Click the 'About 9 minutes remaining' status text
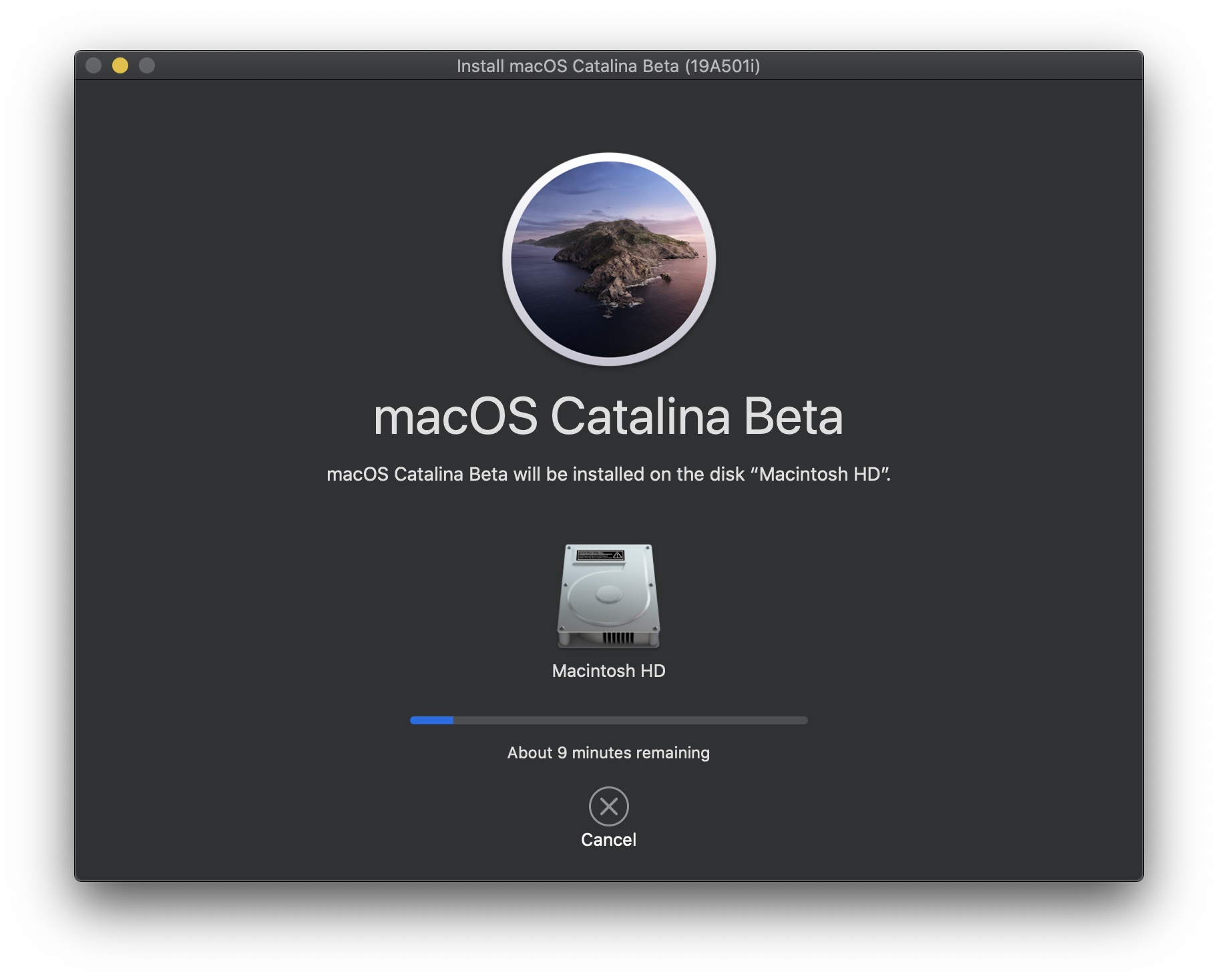The height and width of the screenshot is (980, 1218). [608, 753]
